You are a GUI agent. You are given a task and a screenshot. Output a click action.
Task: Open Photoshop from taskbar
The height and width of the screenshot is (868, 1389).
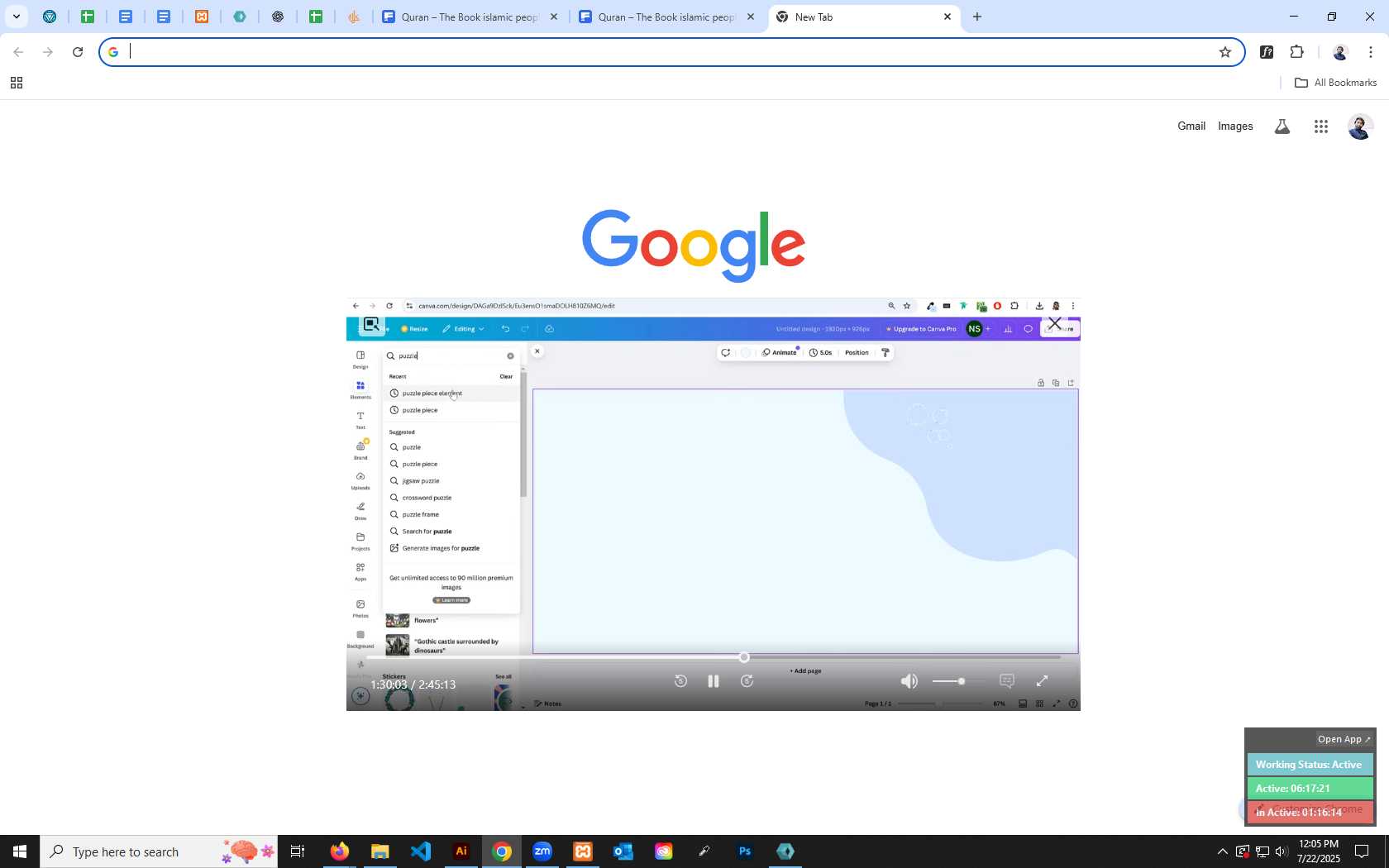745,851
